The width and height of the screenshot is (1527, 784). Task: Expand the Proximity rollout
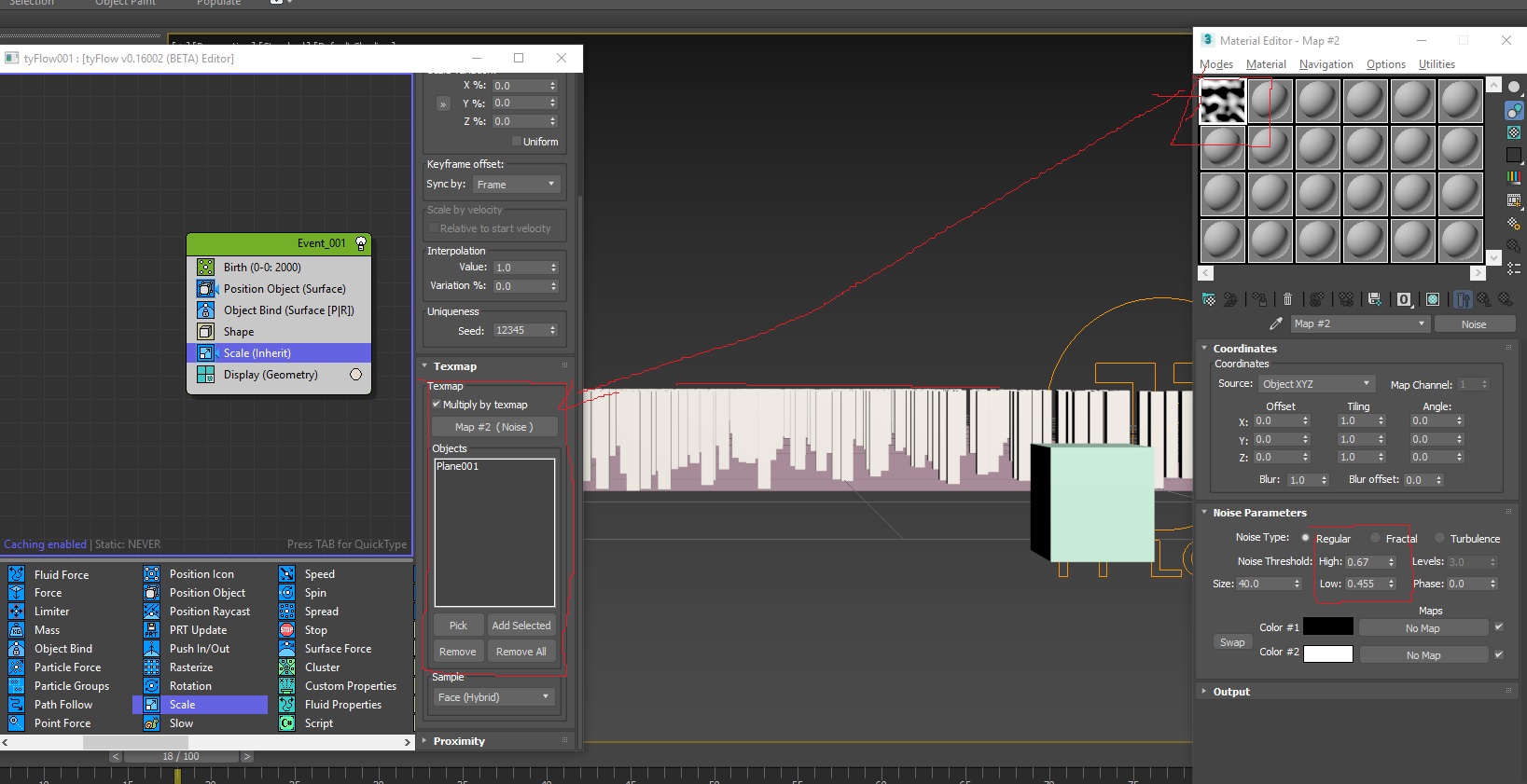click(x=459, y=741)
